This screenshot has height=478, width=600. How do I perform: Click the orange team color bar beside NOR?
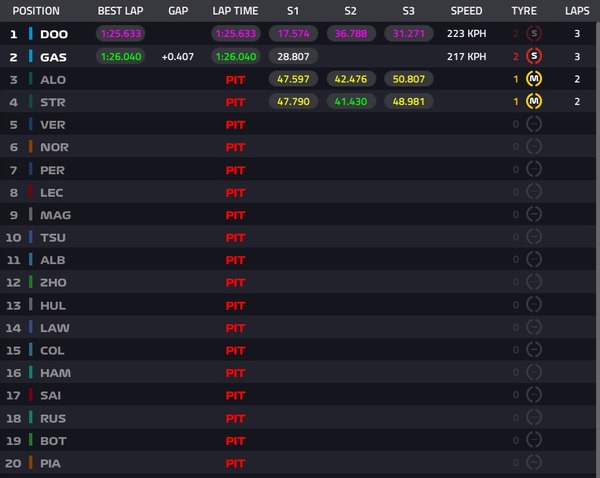31,147
